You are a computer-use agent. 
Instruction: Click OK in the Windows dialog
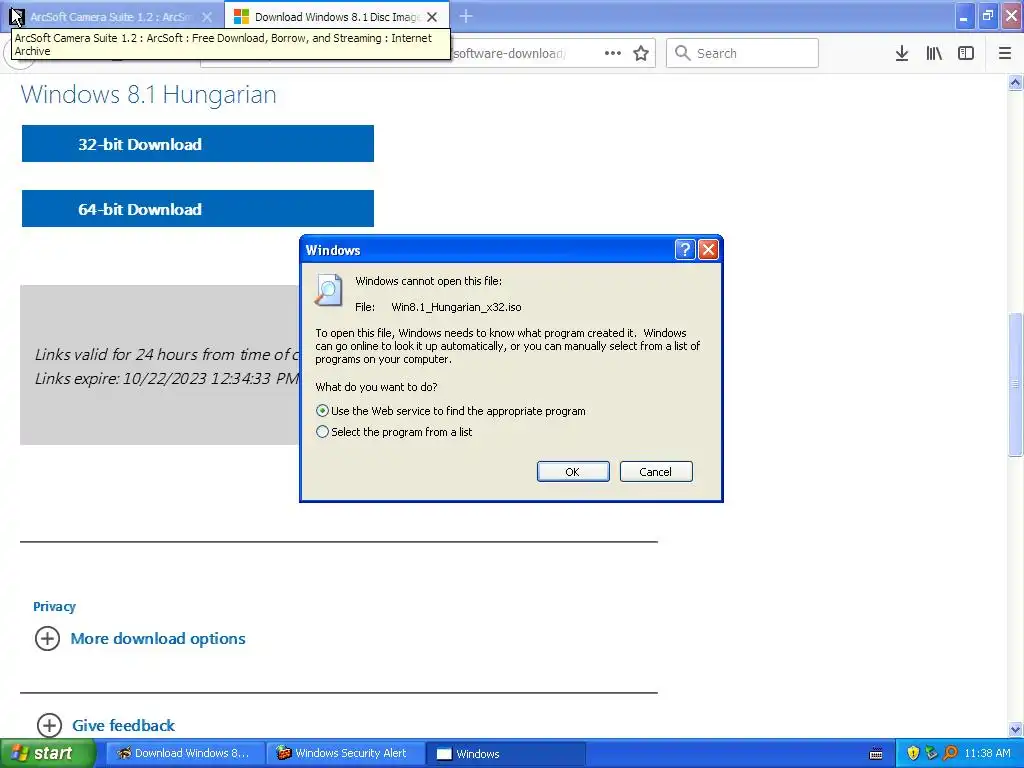(573, 472)
